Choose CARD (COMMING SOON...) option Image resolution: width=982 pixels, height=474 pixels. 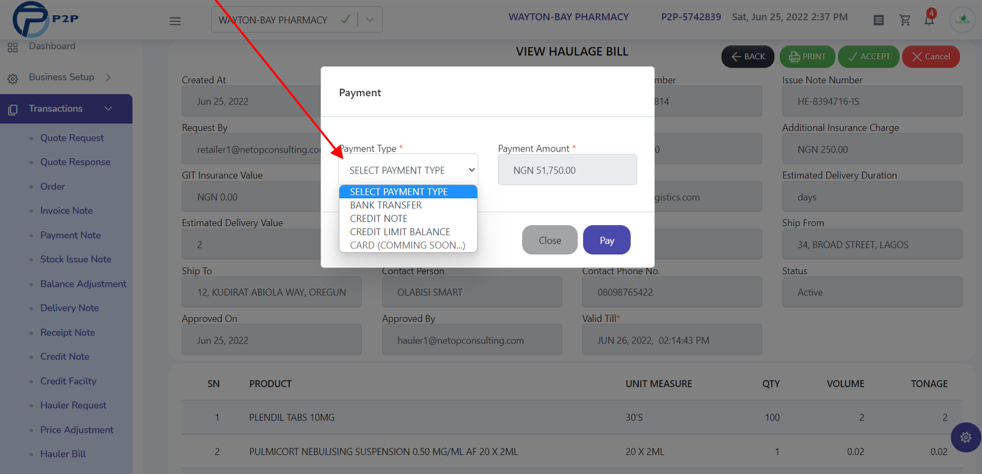[408, 245]
